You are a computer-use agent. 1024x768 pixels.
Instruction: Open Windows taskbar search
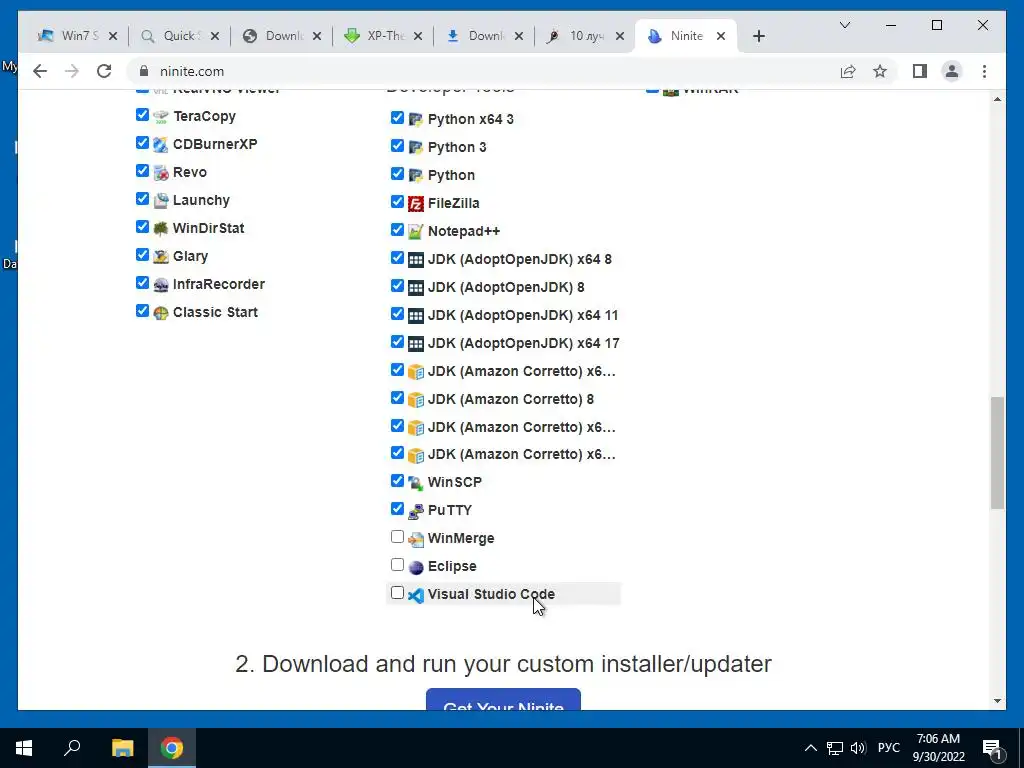tap(72, 748)
